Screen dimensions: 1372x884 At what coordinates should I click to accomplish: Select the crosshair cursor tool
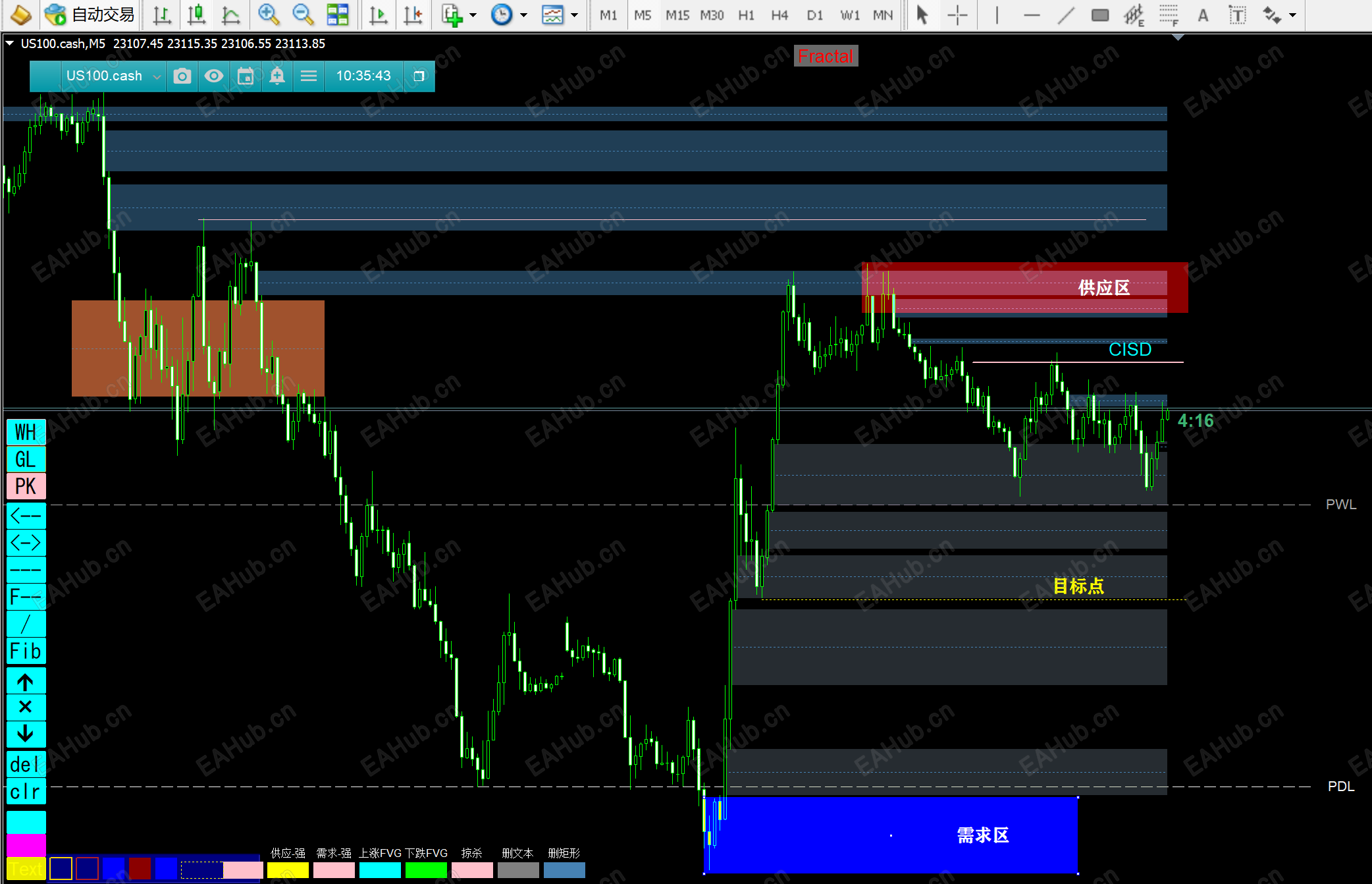pos(957,14)
